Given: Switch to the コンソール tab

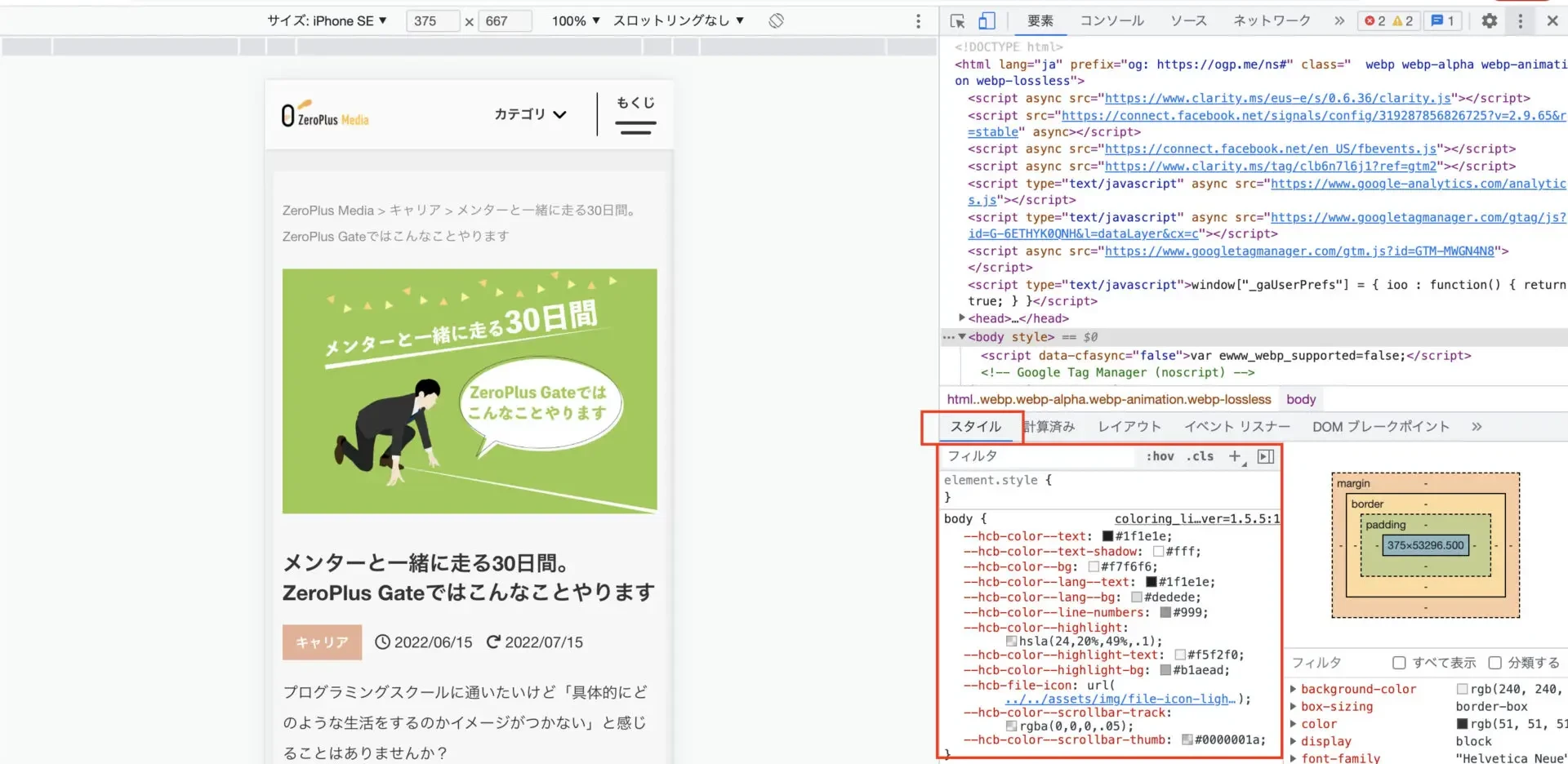Looking at the screenshot, I should 1111,21.
